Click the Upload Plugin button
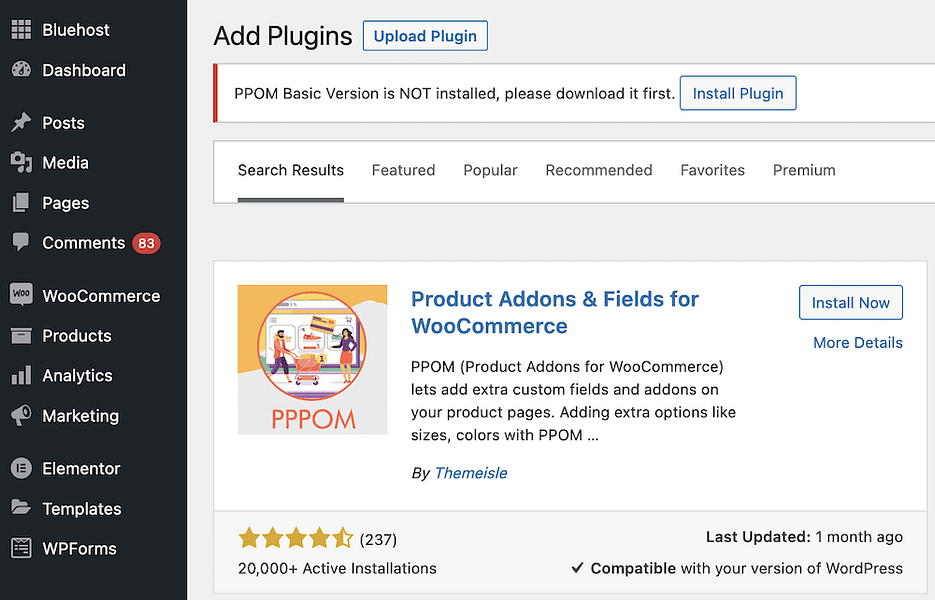 [x=424, y=35]
